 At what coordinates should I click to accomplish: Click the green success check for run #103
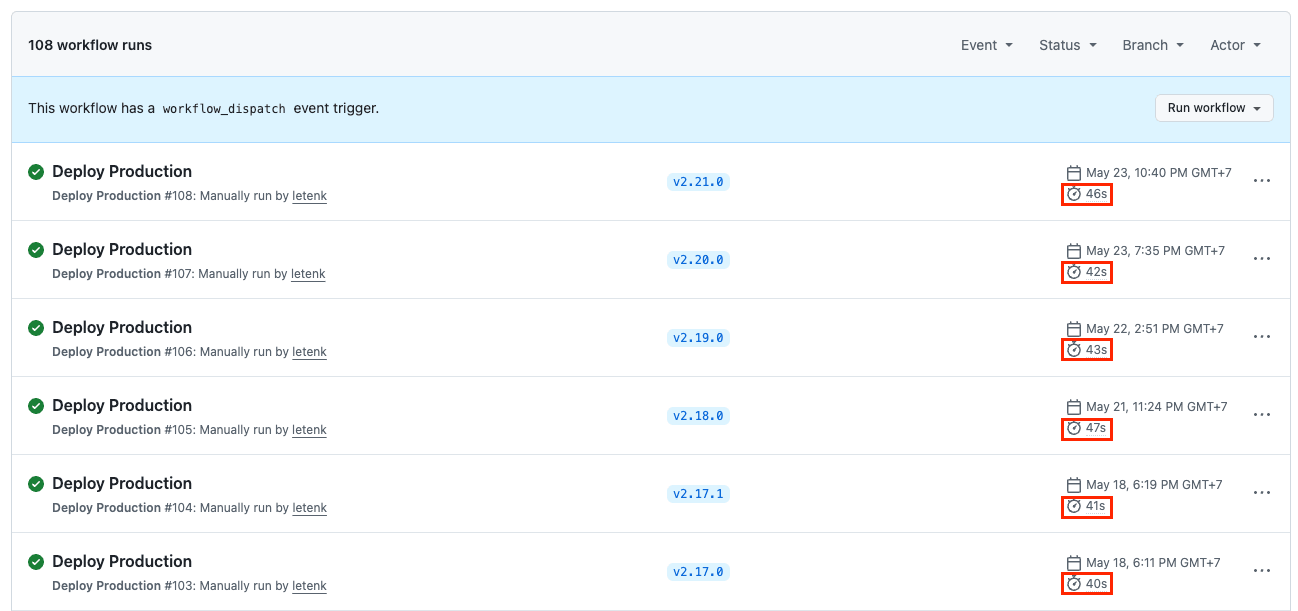click(x=36, y=562)
